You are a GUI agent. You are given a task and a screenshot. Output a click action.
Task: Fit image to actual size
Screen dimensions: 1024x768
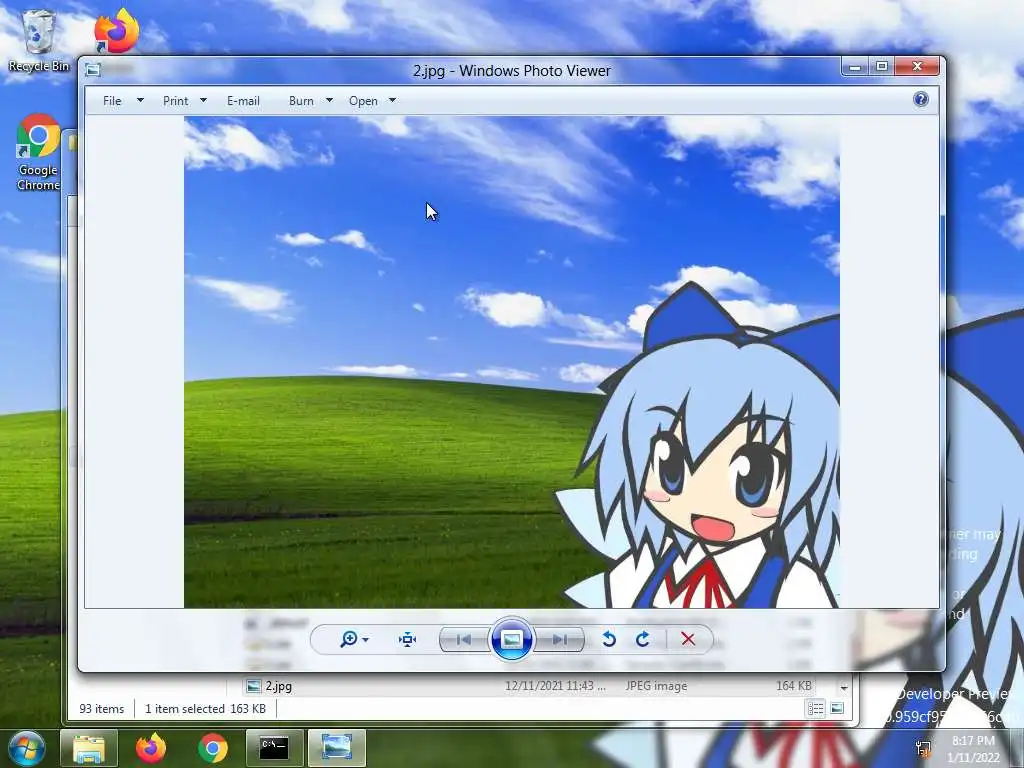tap(408, 639)
